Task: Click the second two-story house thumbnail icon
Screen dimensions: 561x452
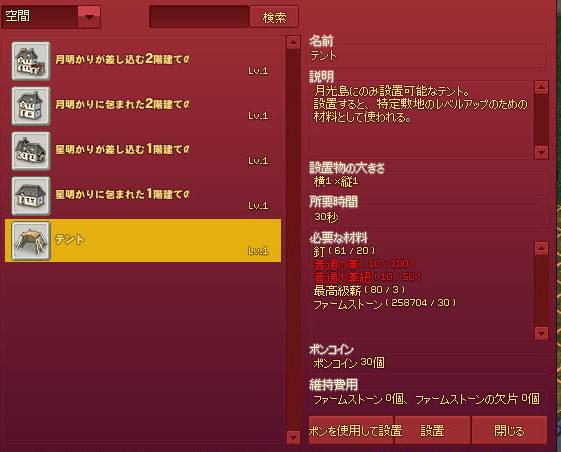Action: [31, 106]
